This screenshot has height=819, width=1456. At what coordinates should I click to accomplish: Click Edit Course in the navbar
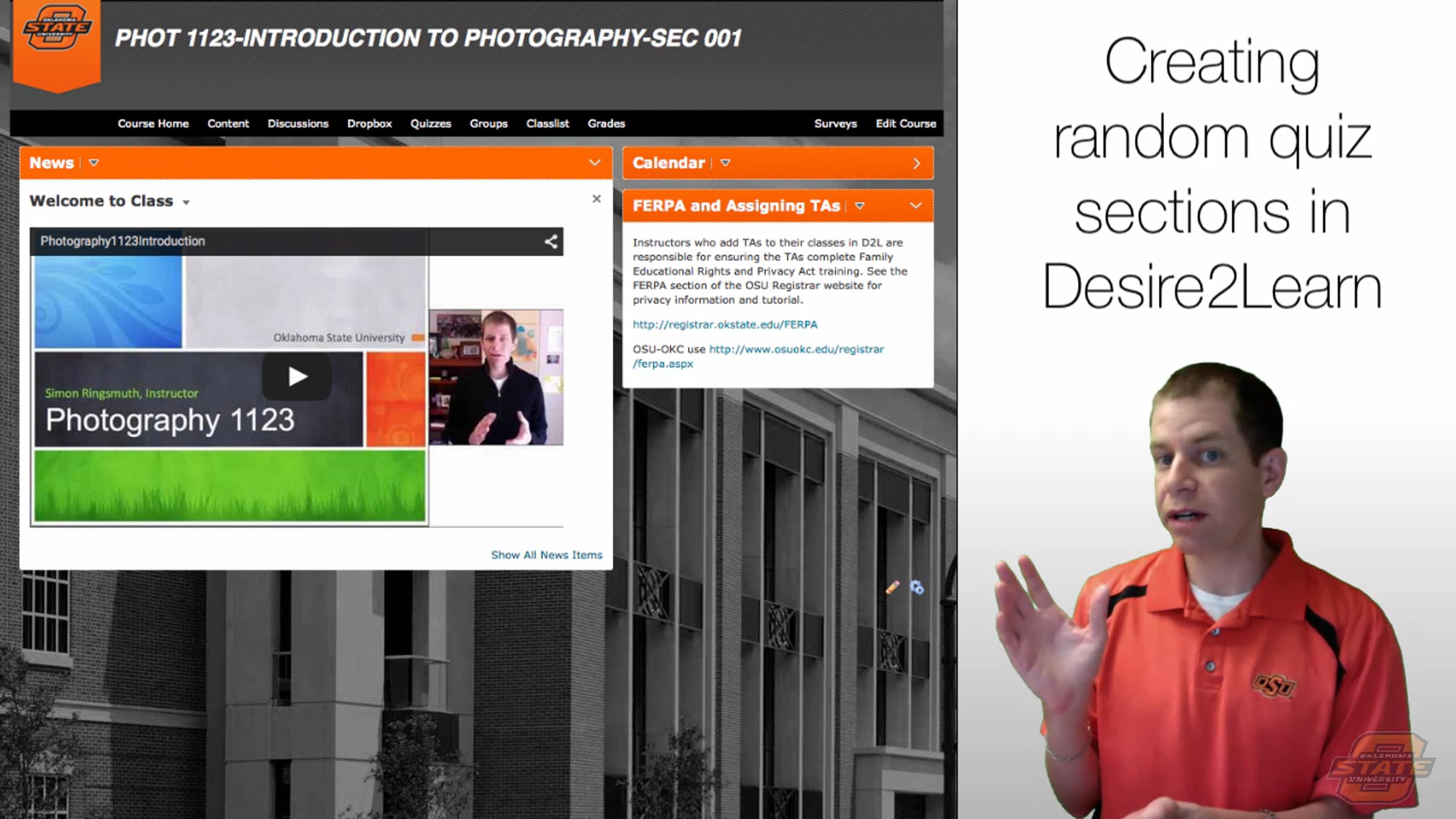click(906, 124)
